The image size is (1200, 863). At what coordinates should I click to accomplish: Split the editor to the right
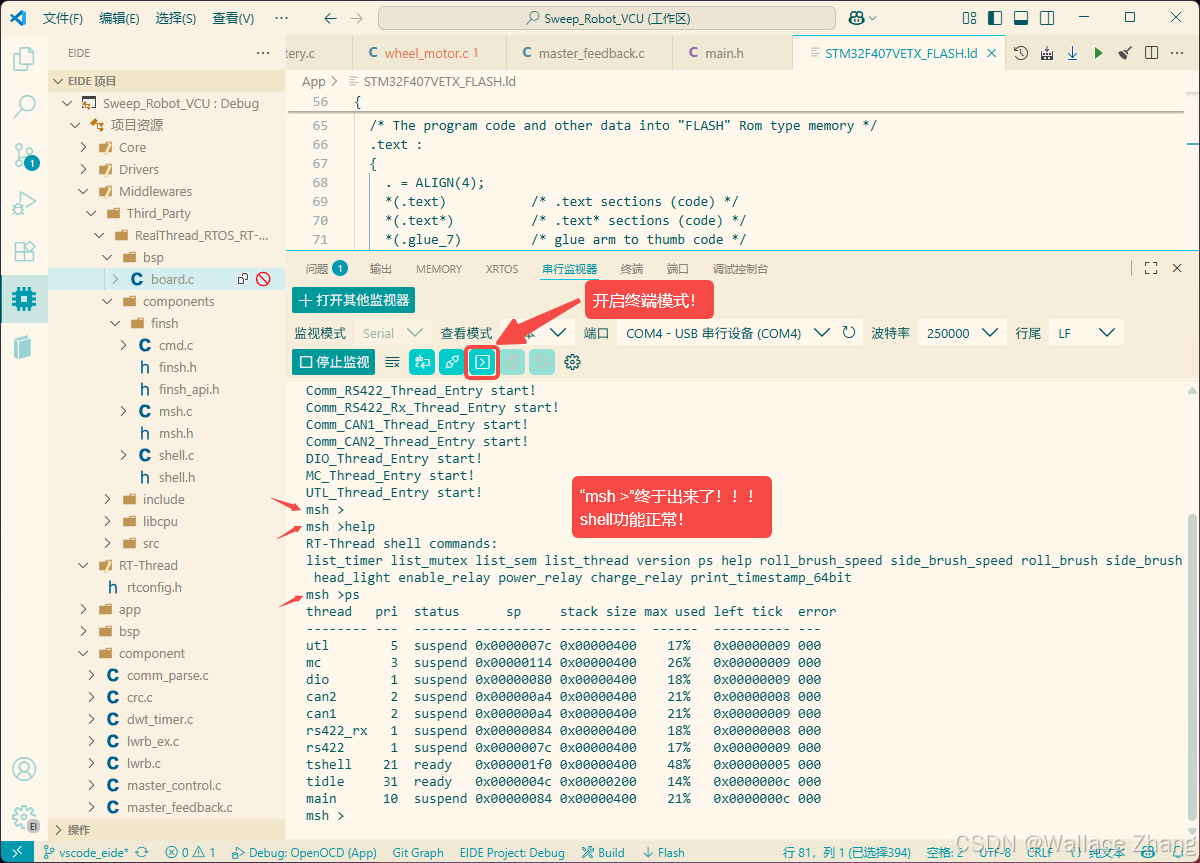coord(1151,53)
